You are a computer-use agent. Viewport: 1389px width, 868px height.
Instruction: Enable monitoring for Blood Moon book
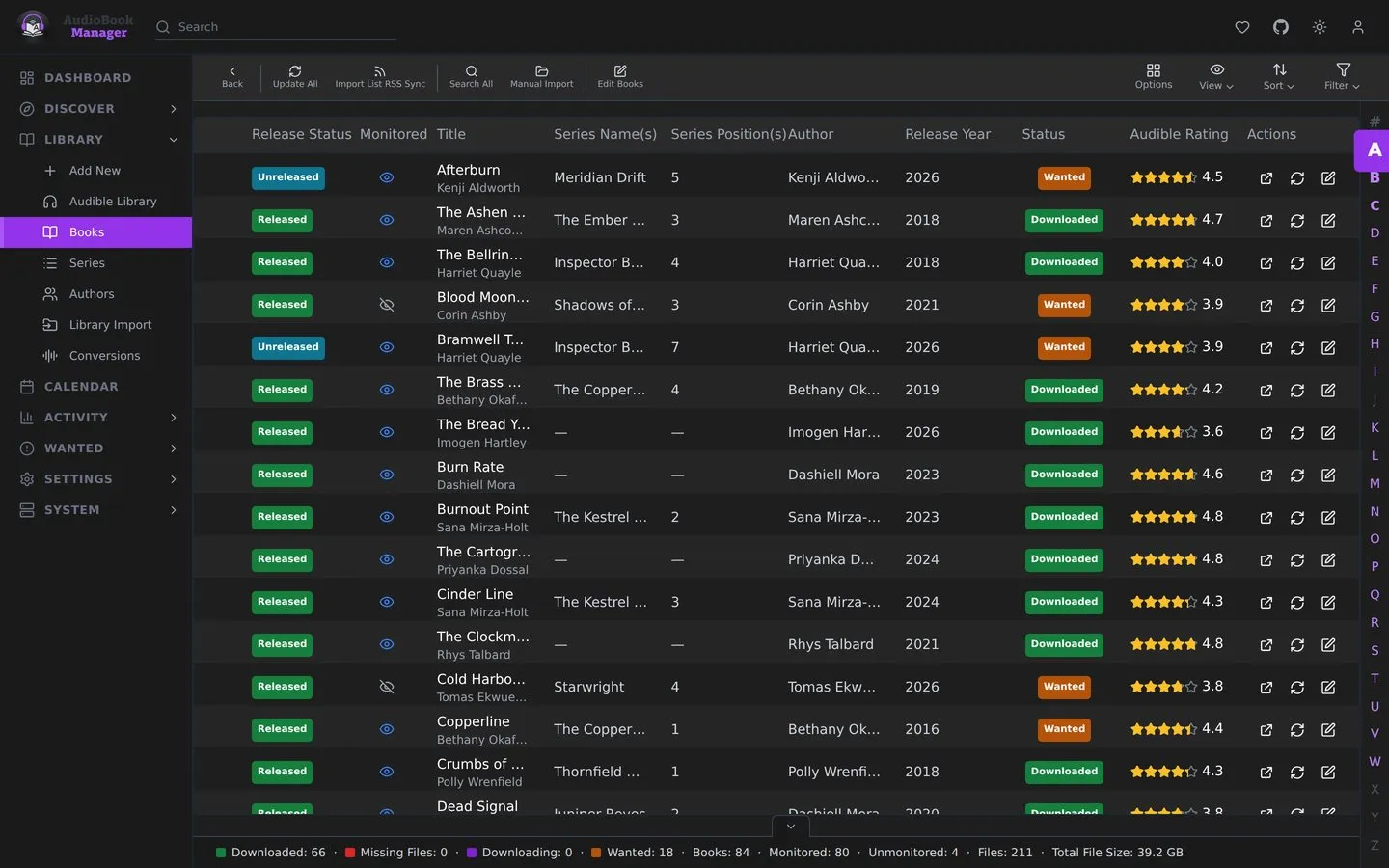(x=387, y=305)
